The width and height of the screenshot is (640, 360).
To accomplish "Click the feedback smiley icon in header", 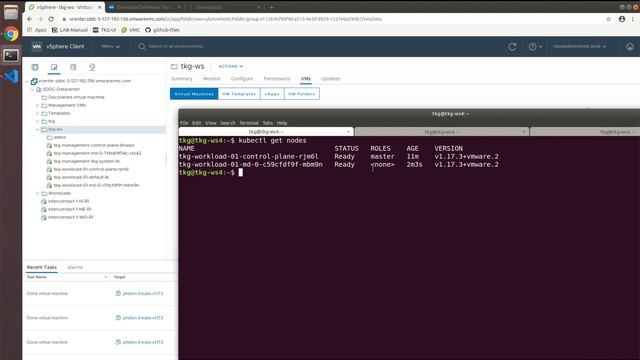I will click(630, 47).
